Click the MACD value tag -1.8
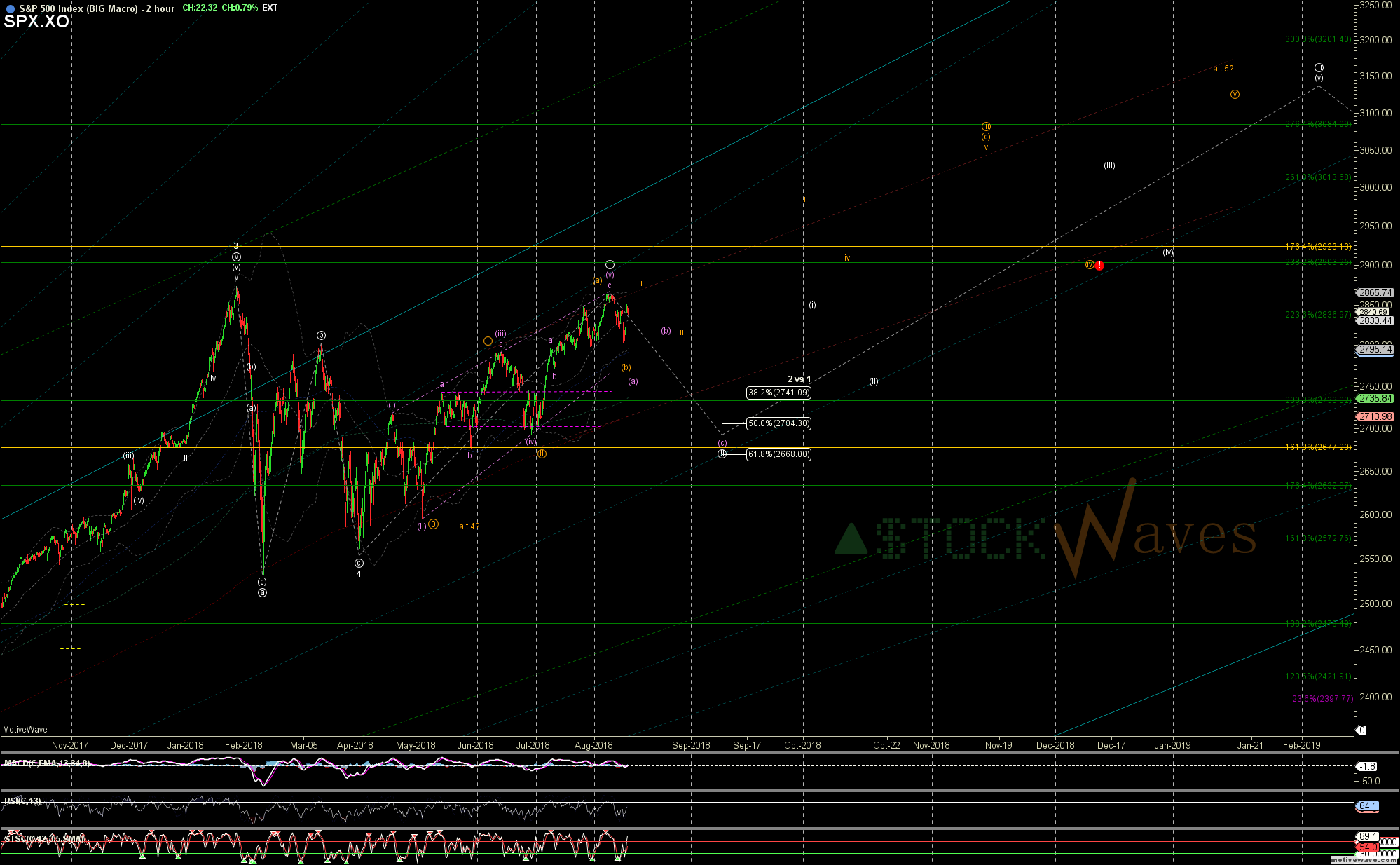1400x865 pixels. [1367, 766]
